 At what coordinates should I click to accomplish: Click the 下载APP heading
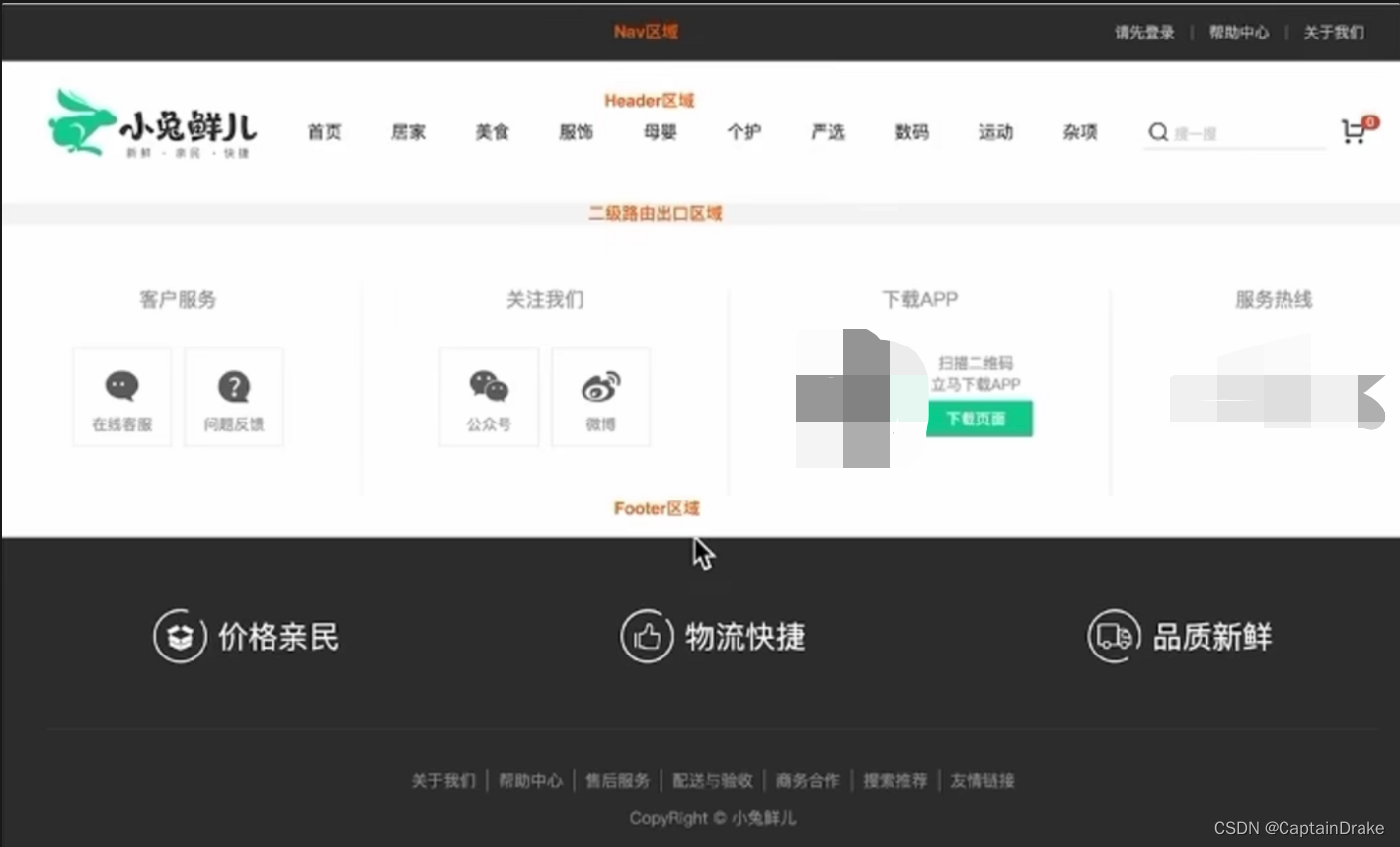point(920,299)
